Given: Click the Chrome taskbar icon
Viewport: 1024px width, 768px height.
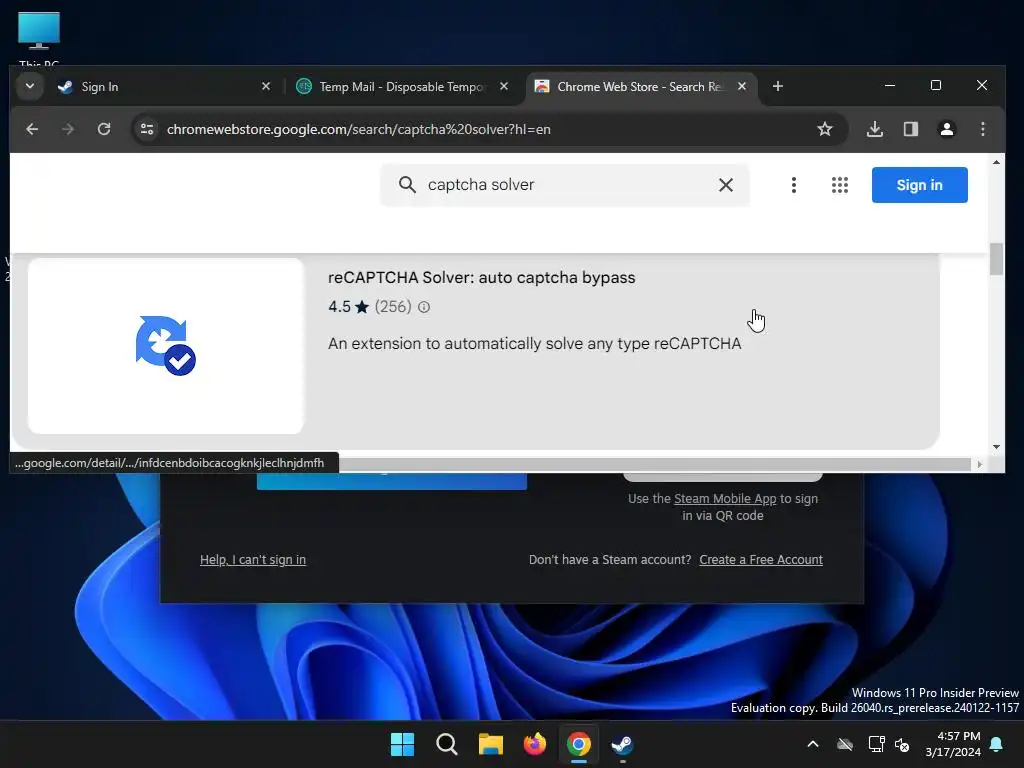Looking at the screenshot, I should [x=579, y=744].
